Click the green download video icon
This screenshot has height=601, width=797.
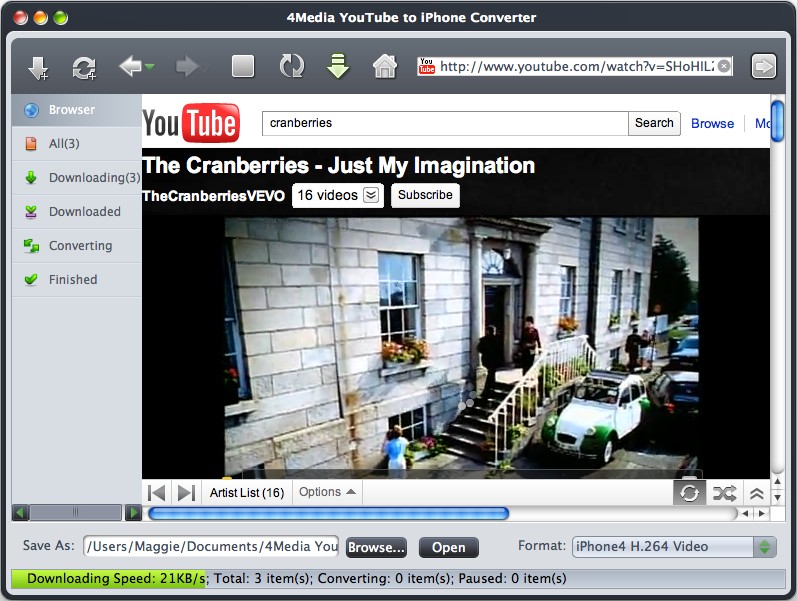click(338, 66)
